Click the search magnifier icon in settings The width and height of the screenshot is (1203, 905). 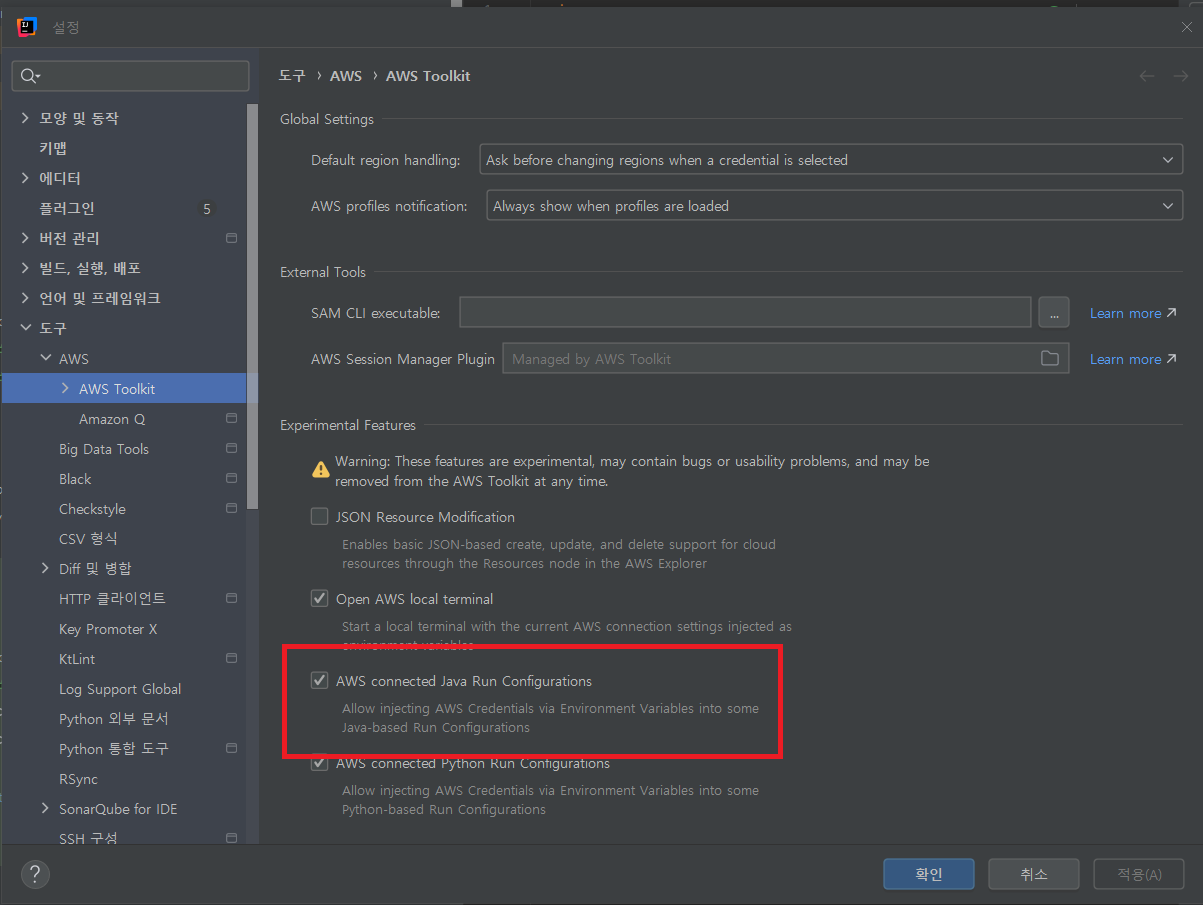[29, 76]
